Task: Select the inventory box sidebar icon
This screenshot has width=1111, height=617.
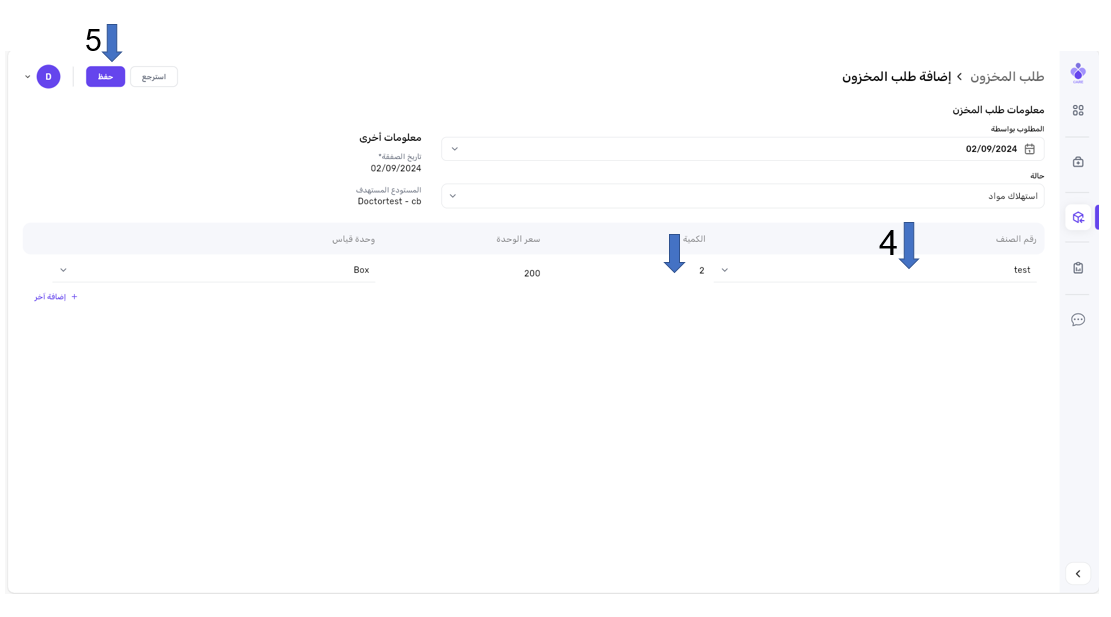Action: pyautogui.click(x=1077, y=217)
